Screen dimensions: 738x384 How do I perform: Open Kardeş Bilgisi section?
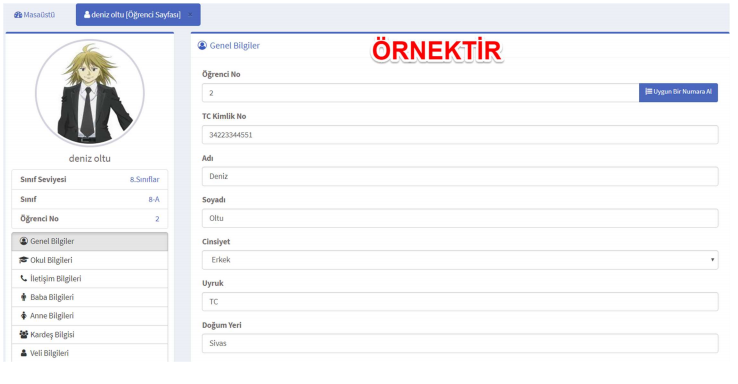pos(89,335)
